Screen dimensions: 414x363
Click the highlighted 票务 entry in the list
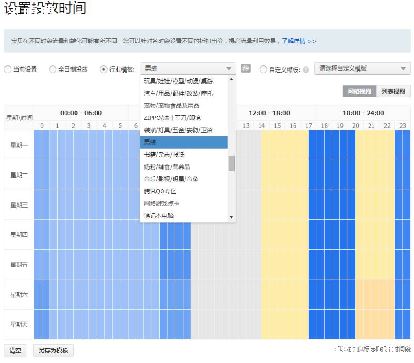point(184,142)
